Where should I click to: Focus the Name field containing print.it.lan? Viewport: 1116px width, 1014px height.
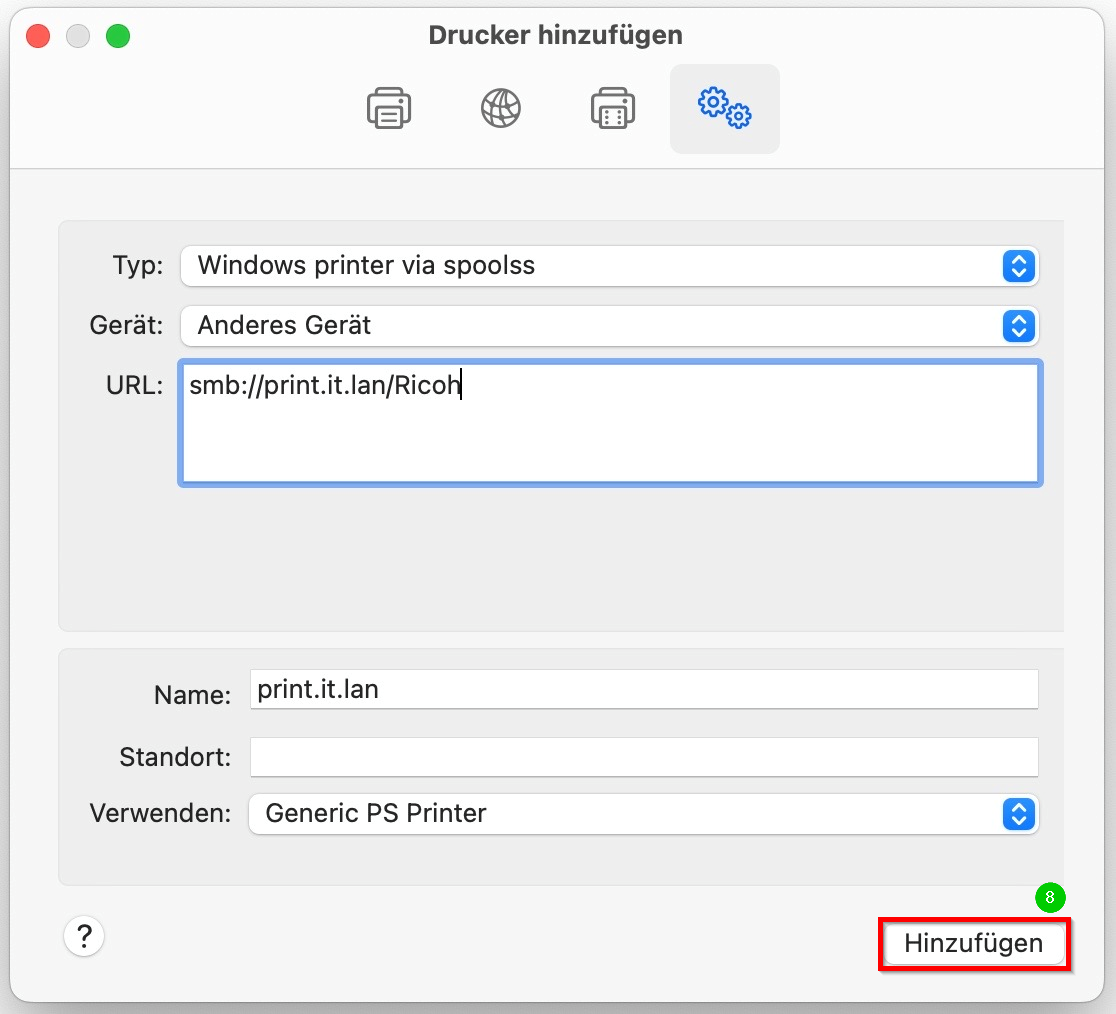[644, 690]
